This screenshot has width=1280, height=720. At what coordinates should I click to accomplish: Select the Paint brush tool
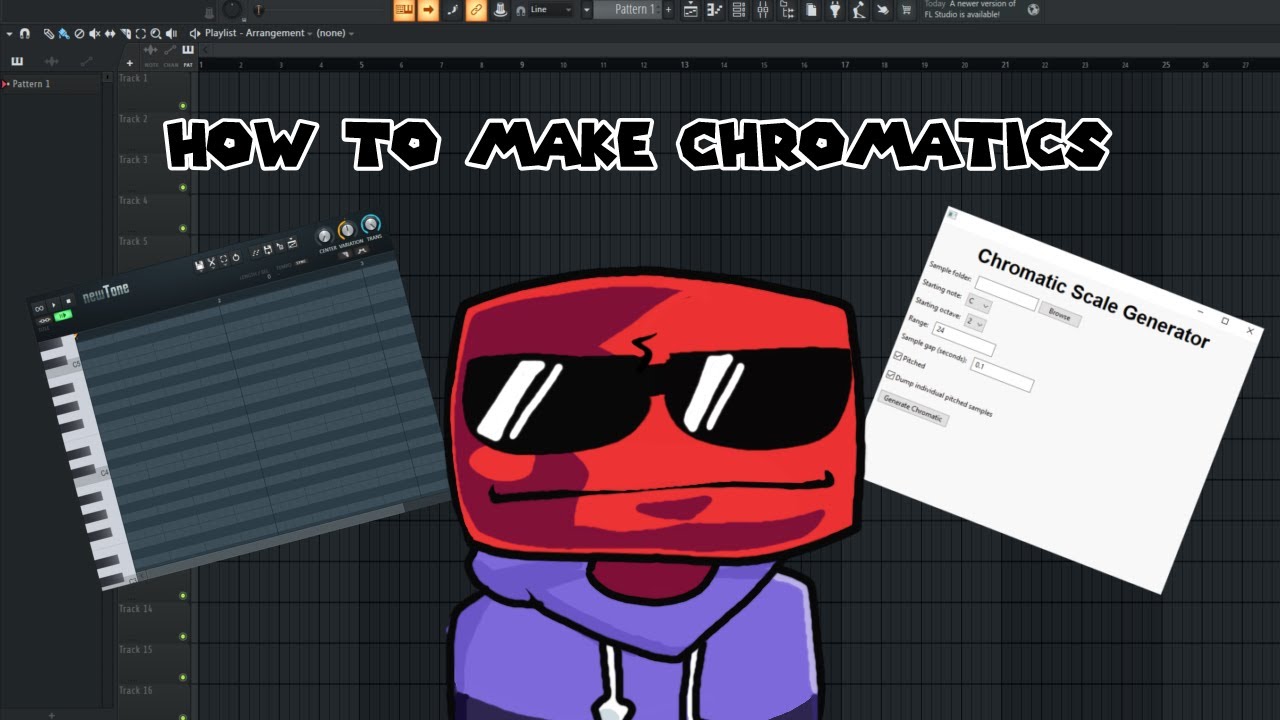point(64,34)
